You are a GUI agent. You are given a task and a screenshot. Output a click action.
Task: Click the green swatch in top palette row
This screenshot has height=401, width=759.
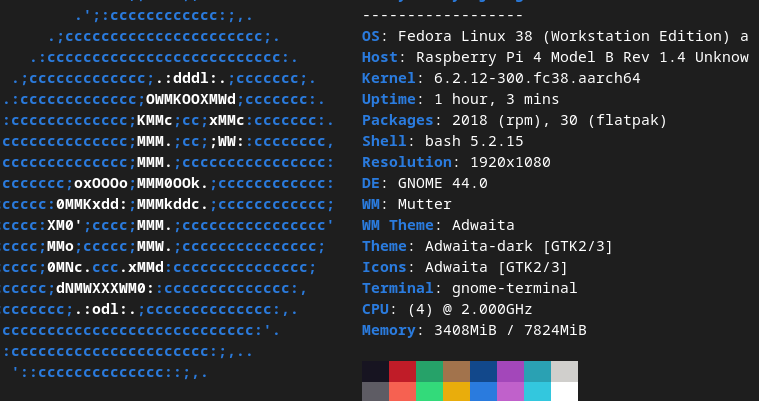pyautogui.click(x=429, y=371)
